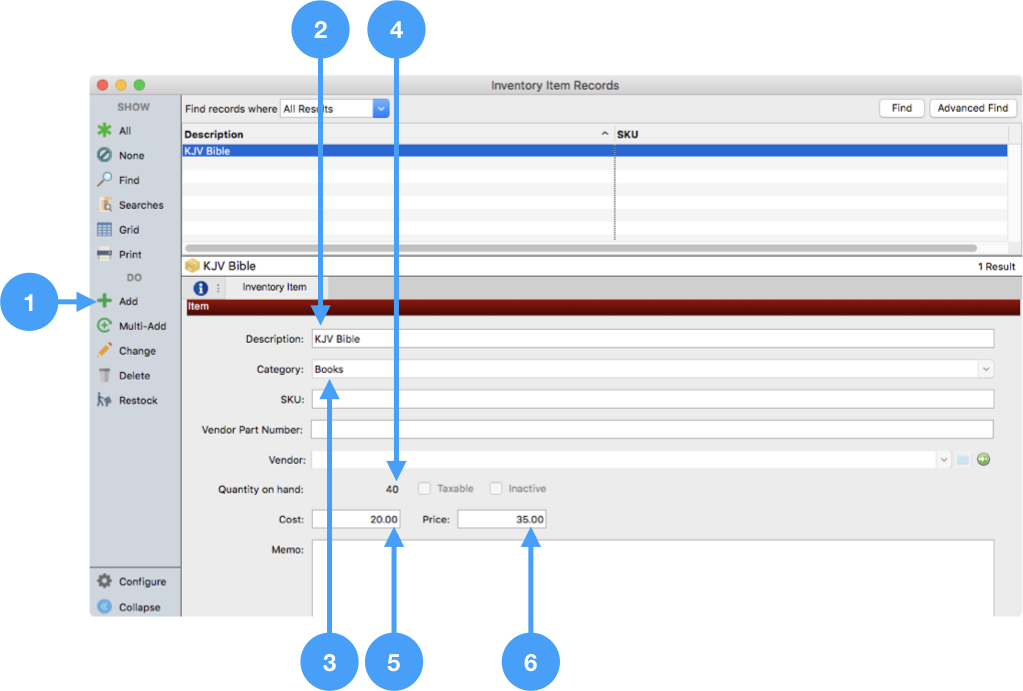Expand the Find records where dropdown
Image resolution: width=1023 pixels, height=691 pixels.
tap(380, 109)
